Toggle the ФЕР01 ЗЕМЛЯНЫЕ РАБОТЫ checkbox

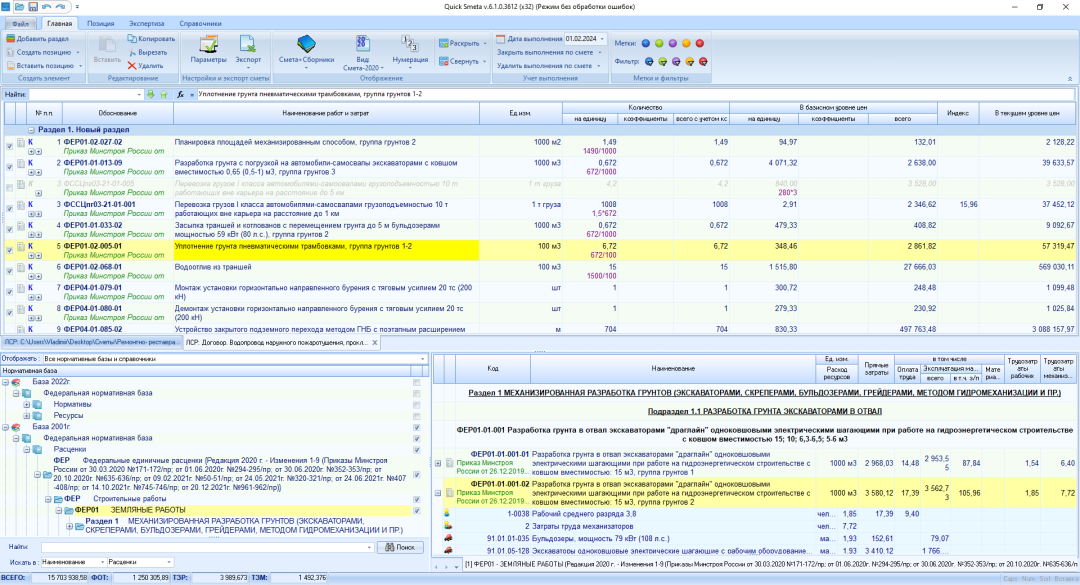tap(417, 511)
